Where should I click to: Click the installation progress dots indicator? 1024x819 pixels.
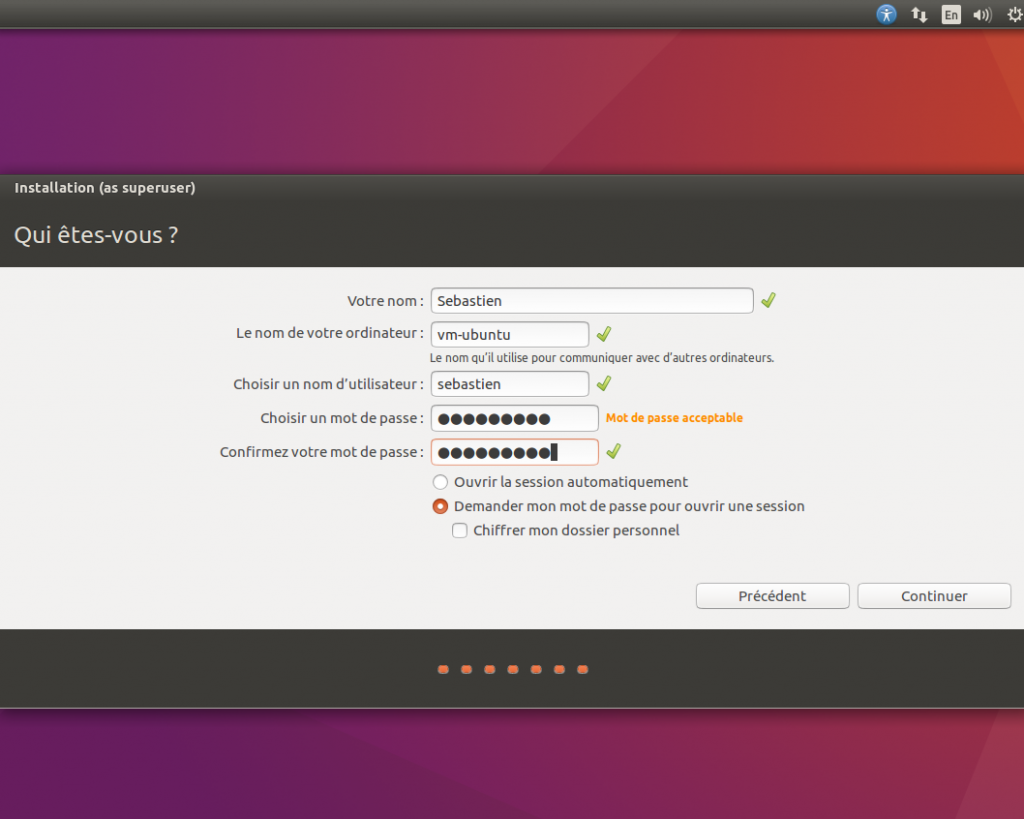(512, 669)
